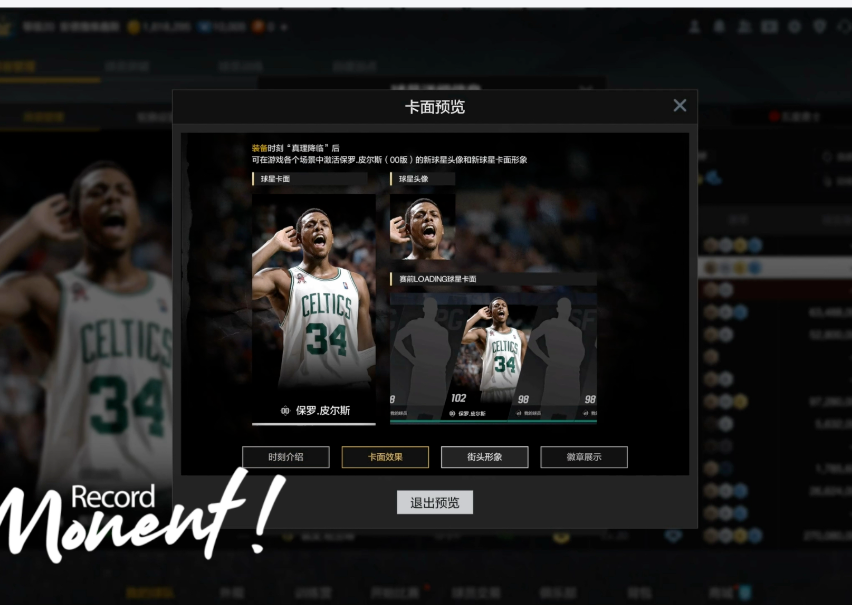Switch on the 街头形象 view option

point(484,457)
